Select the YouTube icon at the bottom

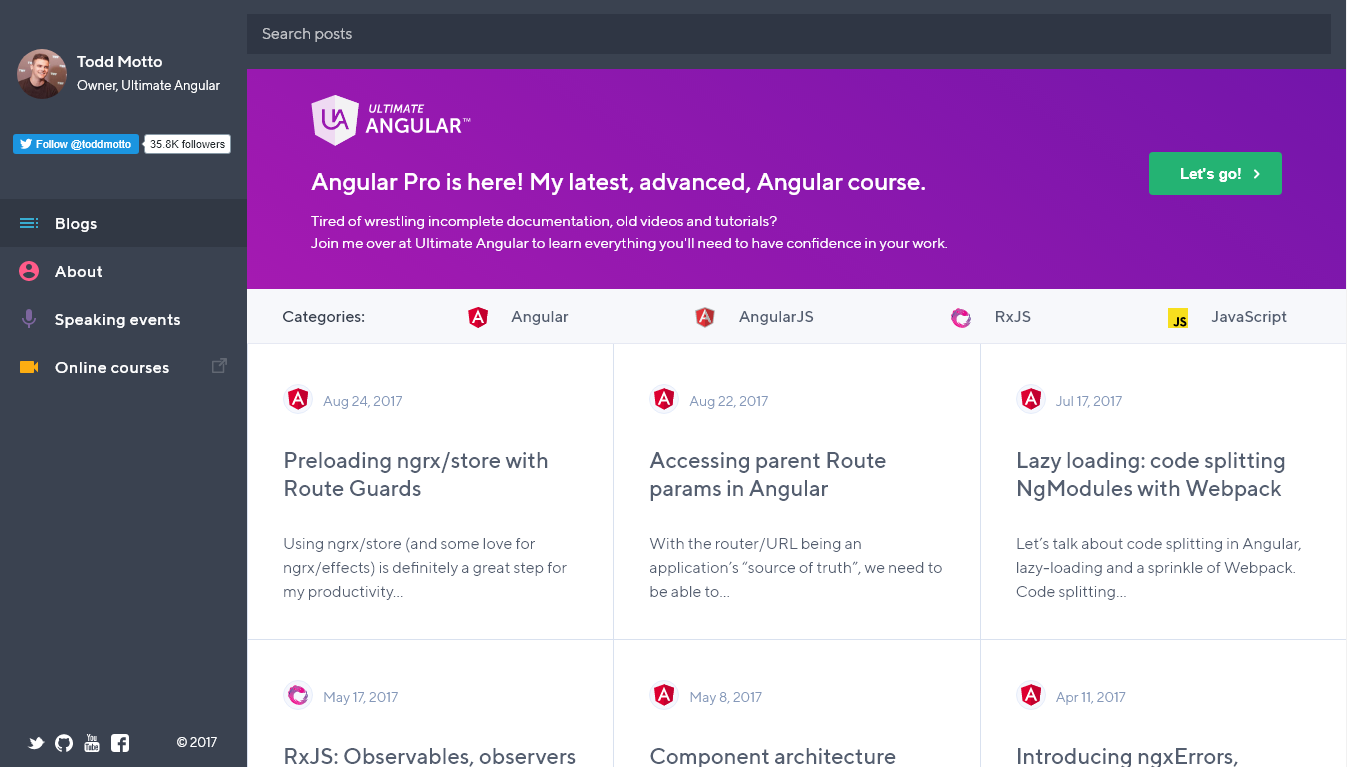click(92, 743)
